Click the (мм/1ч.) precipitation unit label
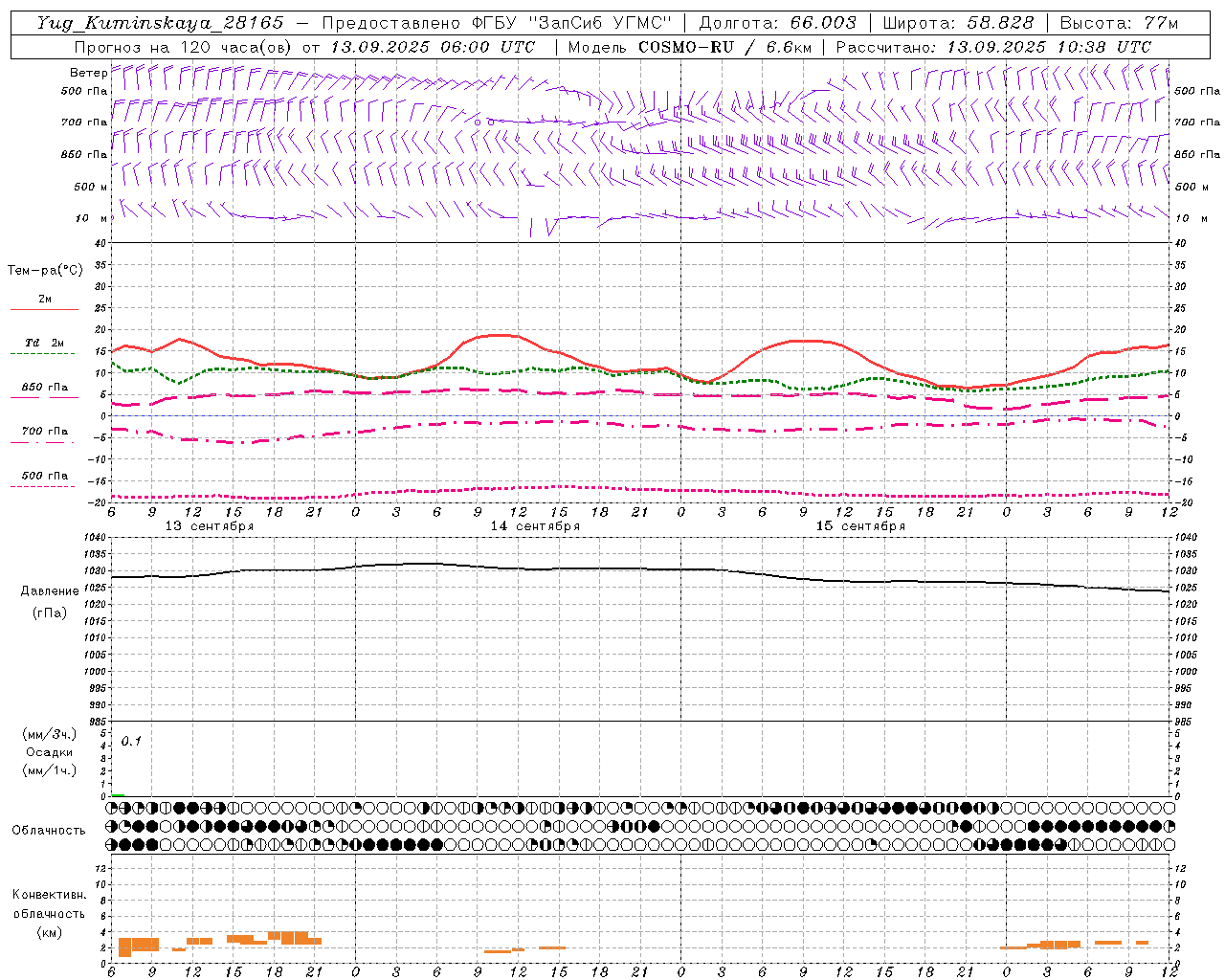 50,770
